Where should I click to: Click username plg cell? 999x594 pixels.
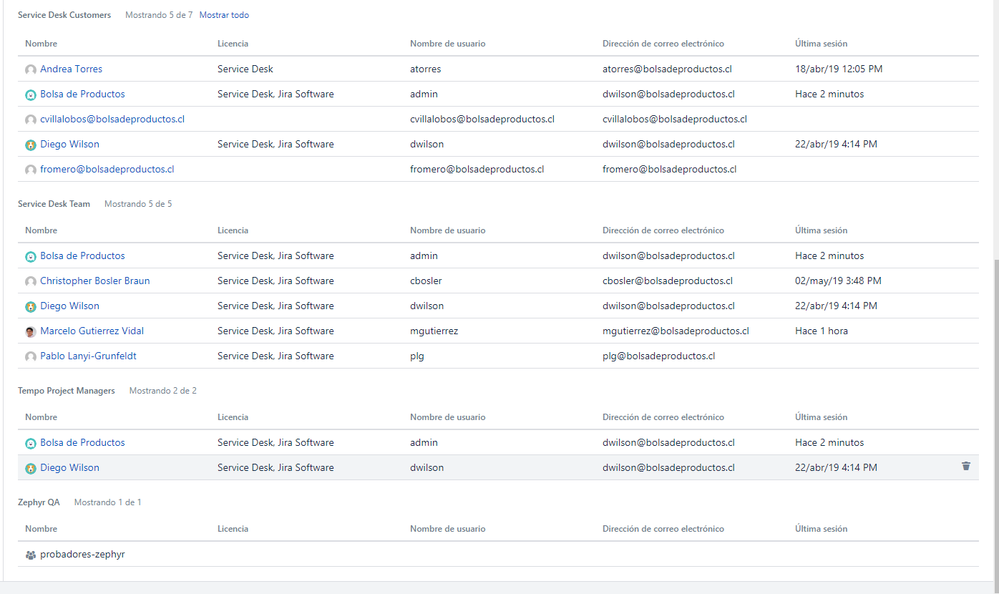point(417,356)
